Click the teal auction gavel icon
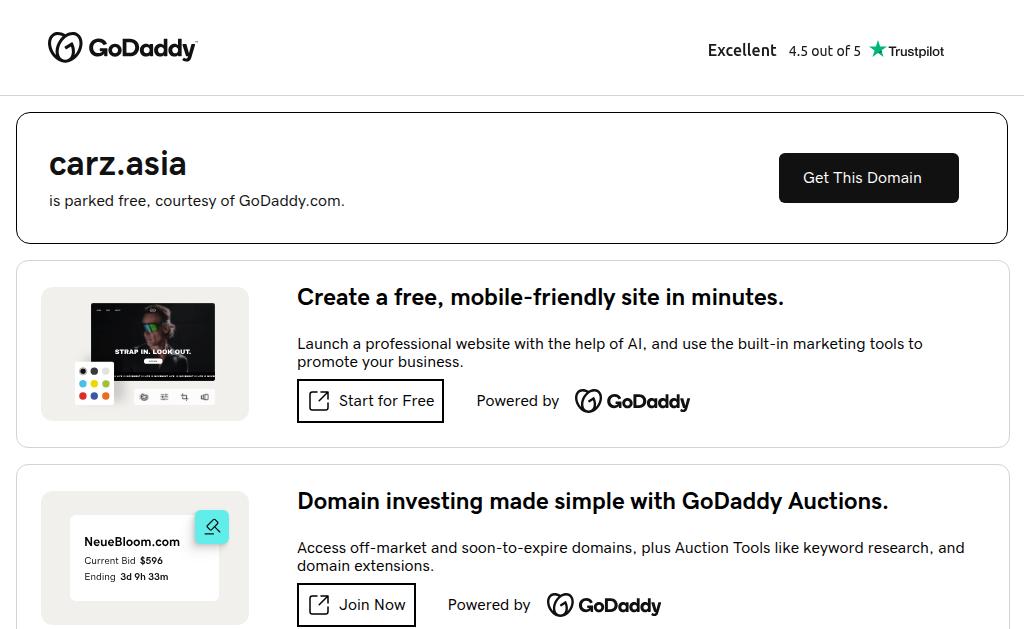Image resolution: width=1024 pixels, height=629 pixels. tap(212, 527)
